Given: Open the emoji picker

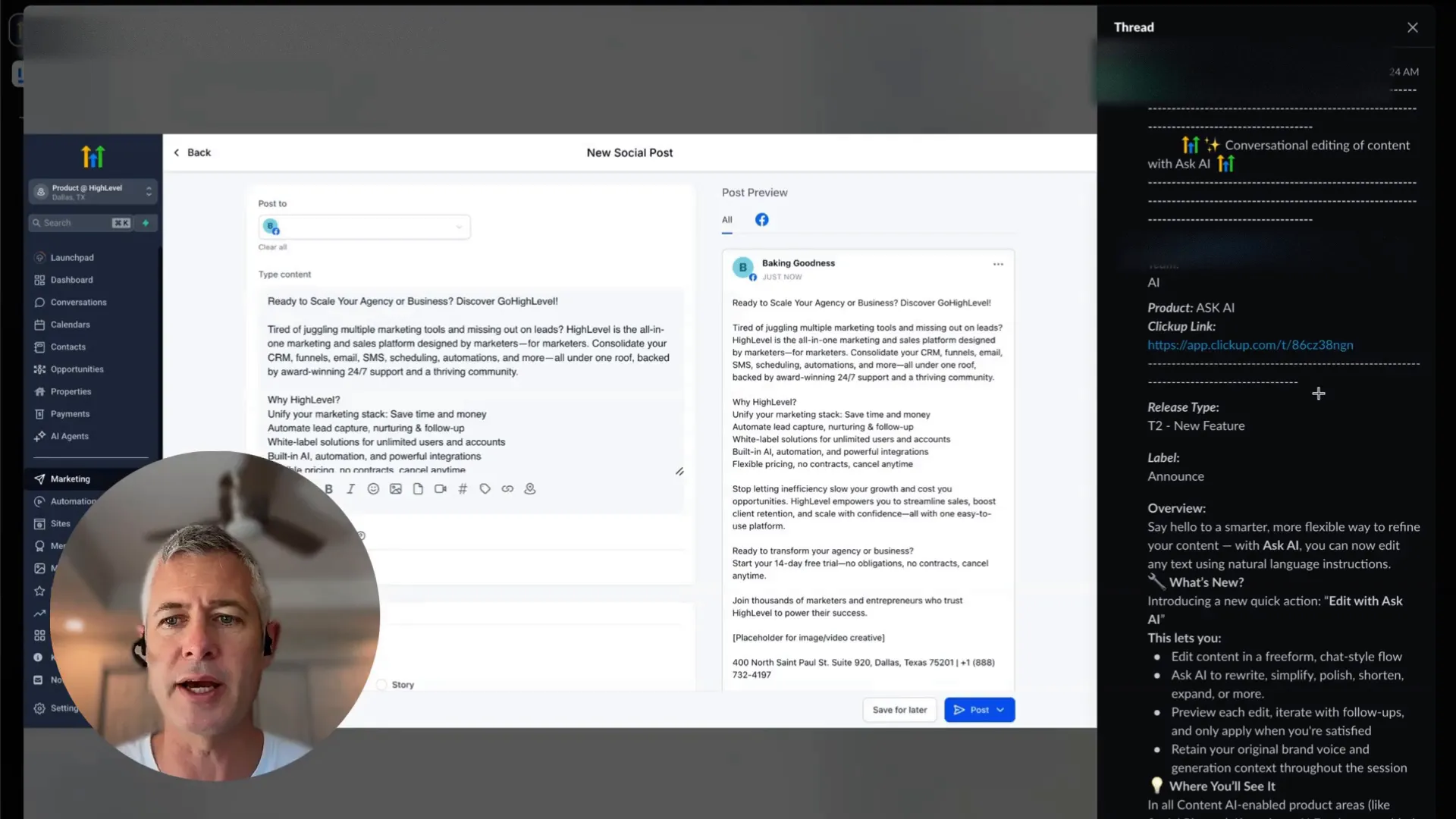Looking at the screenshot, I should [373, 489].
